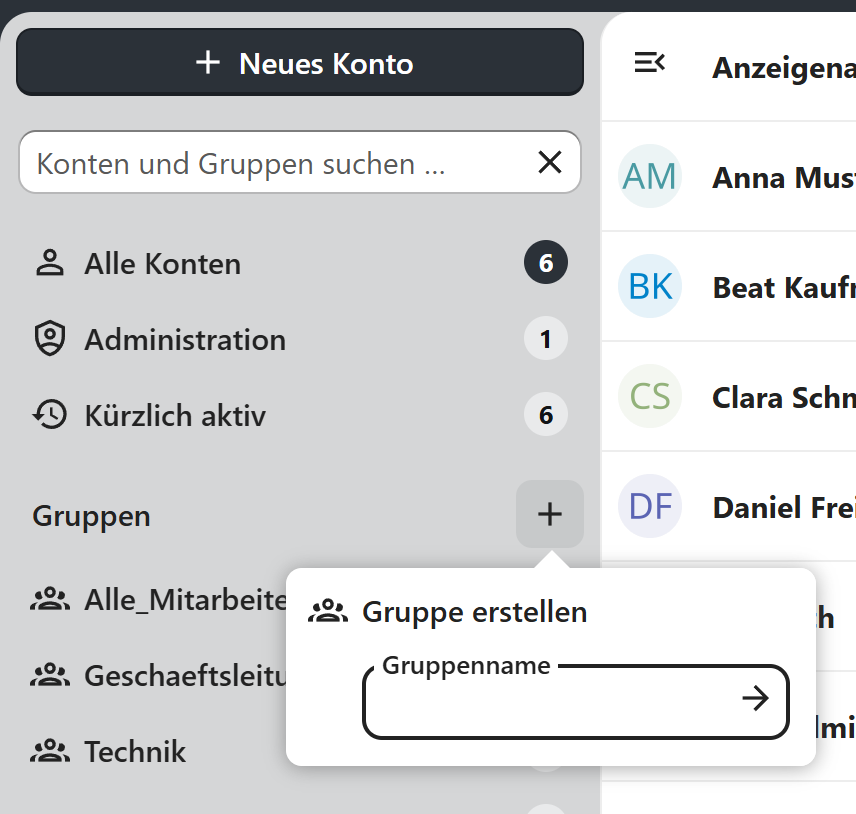Click the AM avatar
This screenshot has width=856, height=814.
pyautogui.click(x=650, y=176)
